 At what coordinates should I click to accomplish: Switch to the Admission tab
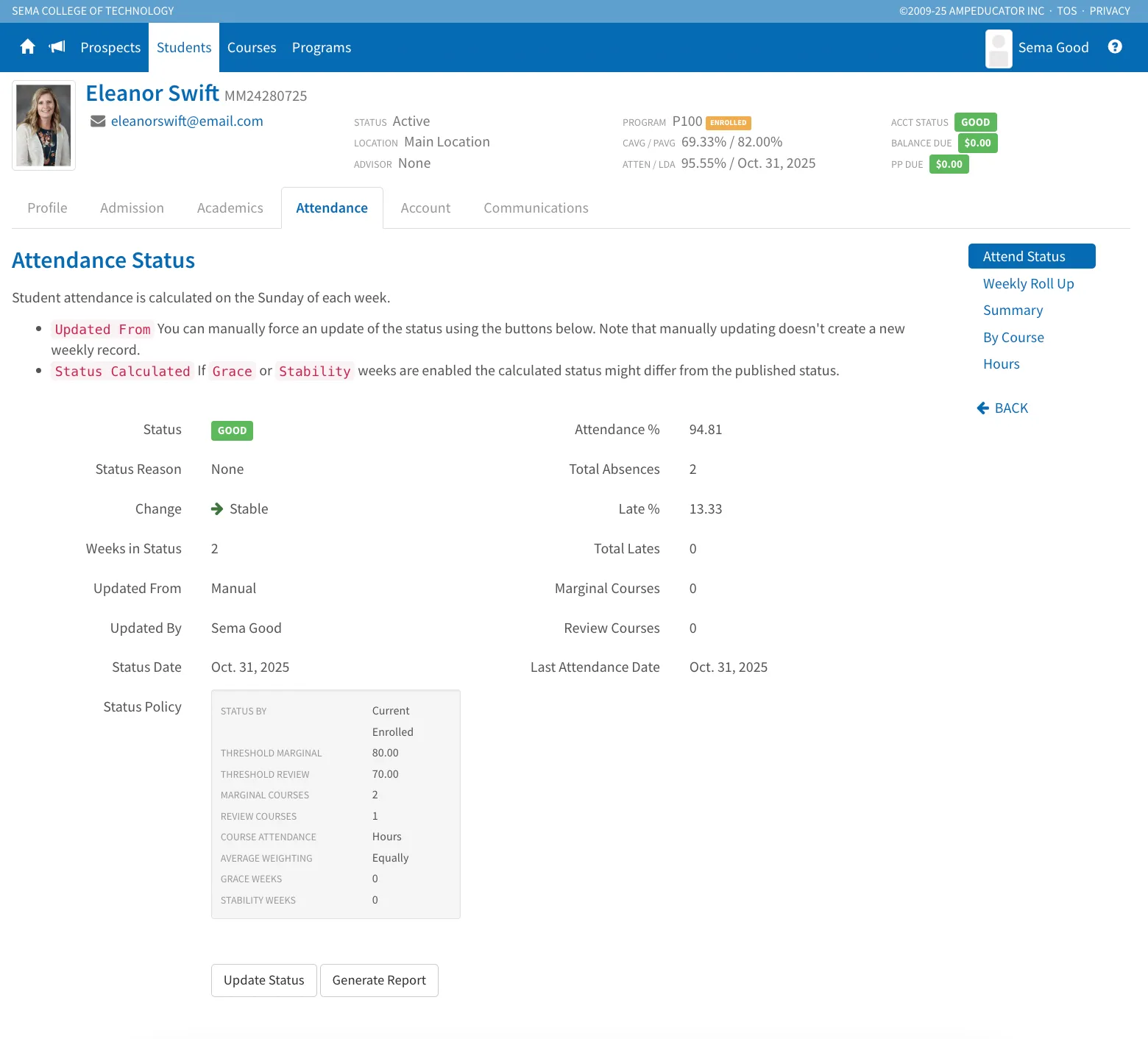click(x=132, y=208)
